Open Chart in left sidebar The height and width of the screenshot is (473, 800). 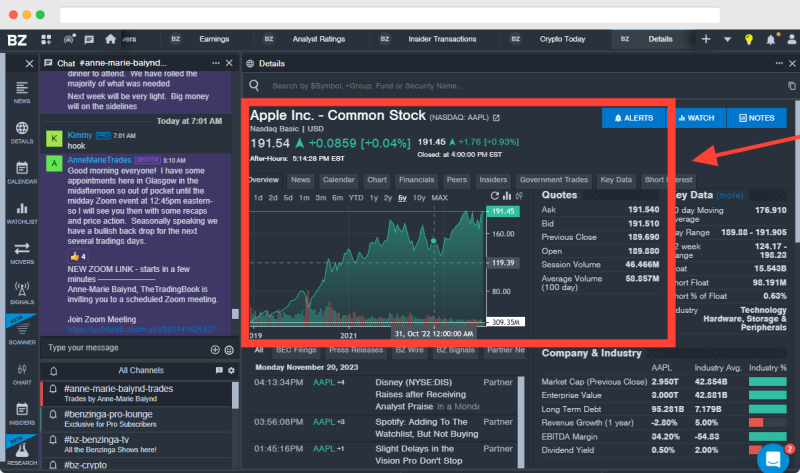(22, 374)
